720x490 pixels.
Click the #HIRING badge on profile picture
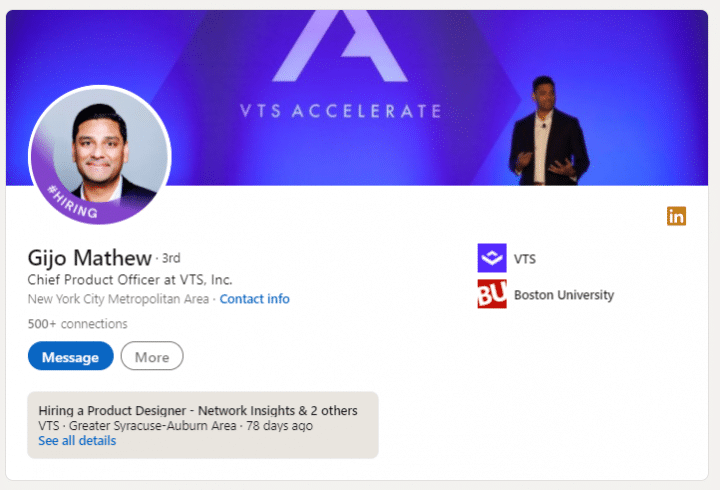tap(73, 202)
